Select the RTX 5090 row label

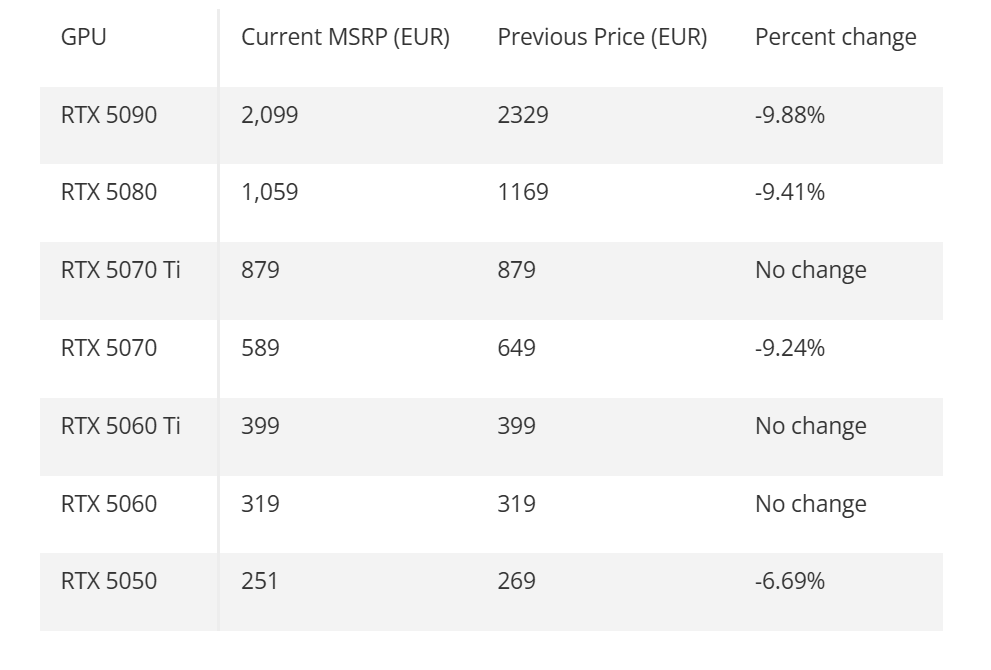pos(109,115)
